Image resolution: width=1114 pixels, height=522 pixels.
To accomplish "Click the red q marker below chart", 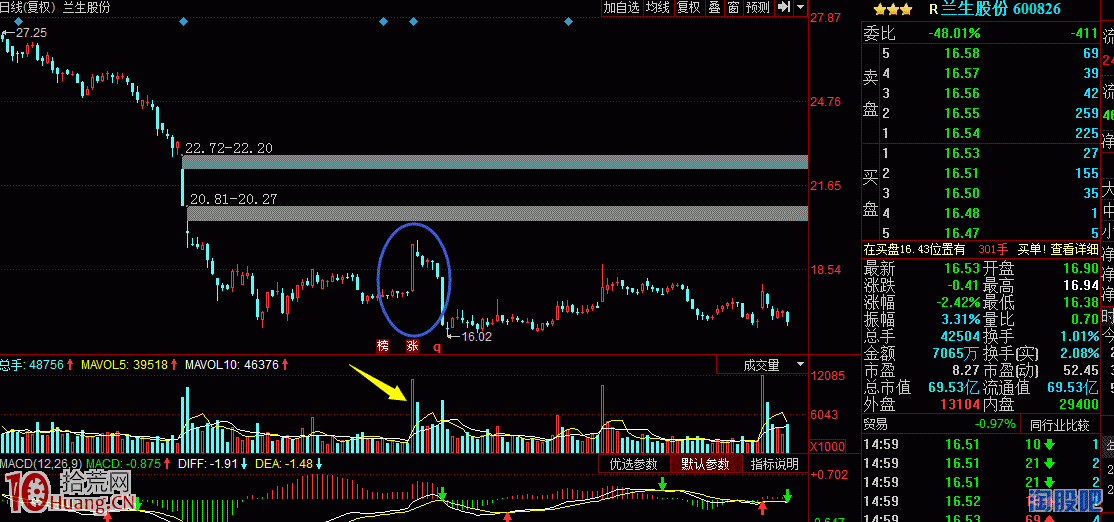I will 437,347.
